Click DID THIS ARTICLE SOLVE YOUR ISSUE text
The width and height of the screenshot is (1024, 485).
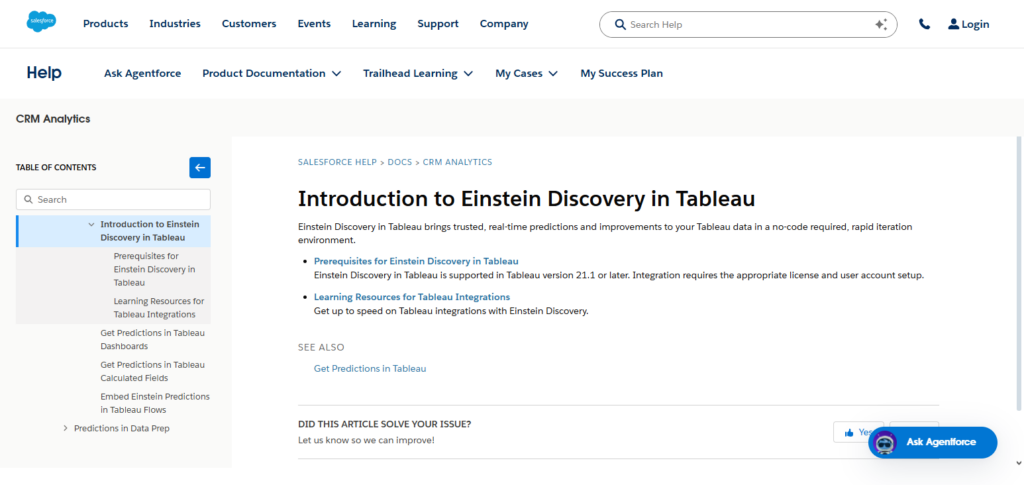[x=384, y=424]
